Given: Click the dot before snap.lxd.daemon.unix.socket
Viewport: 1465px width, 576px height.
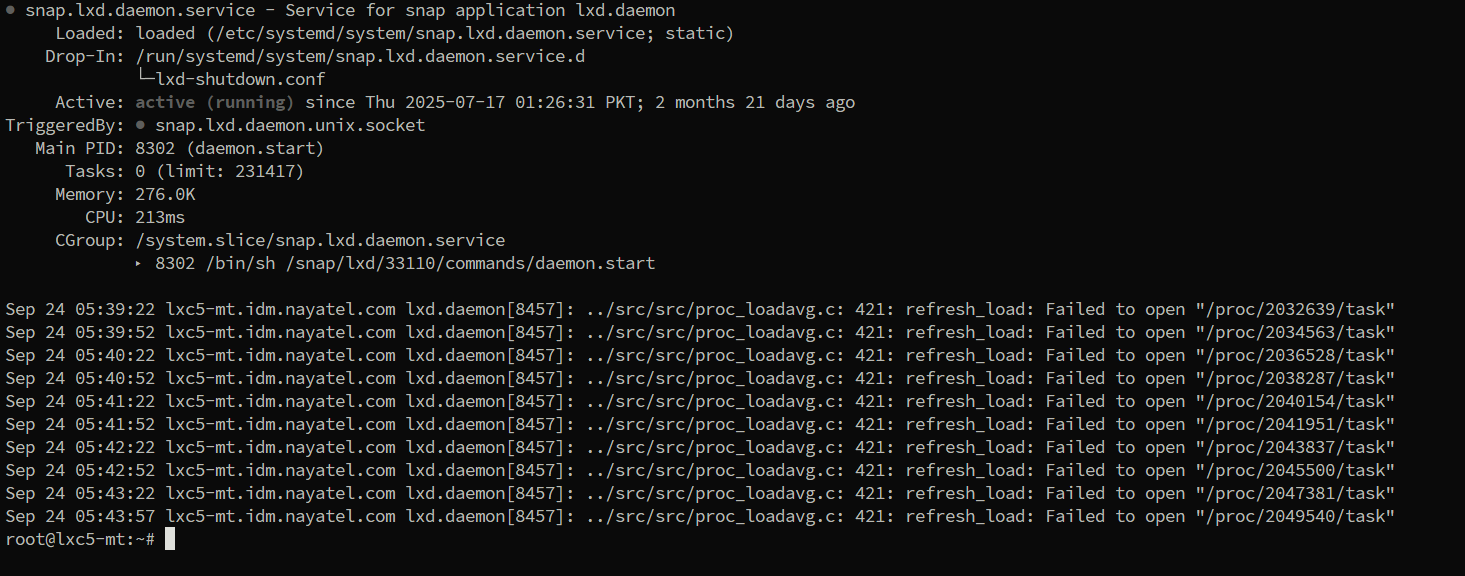Looking at the screenshot, I should [x=140, y=126].
